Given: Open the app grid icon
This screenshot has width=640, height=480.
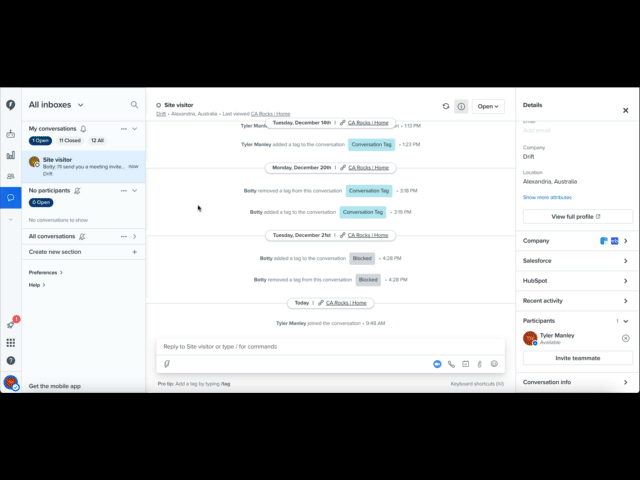Looking at the screenshot, I should (11, 342).
